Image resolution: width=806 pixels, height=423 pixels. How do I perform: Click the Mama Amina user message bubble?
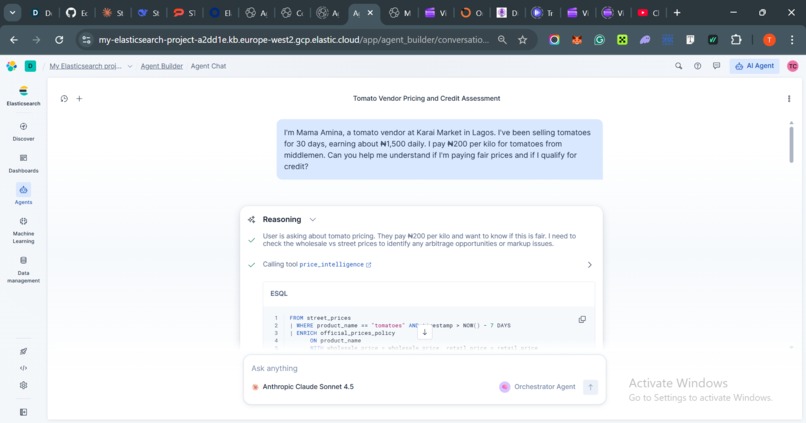coord(439,150)
